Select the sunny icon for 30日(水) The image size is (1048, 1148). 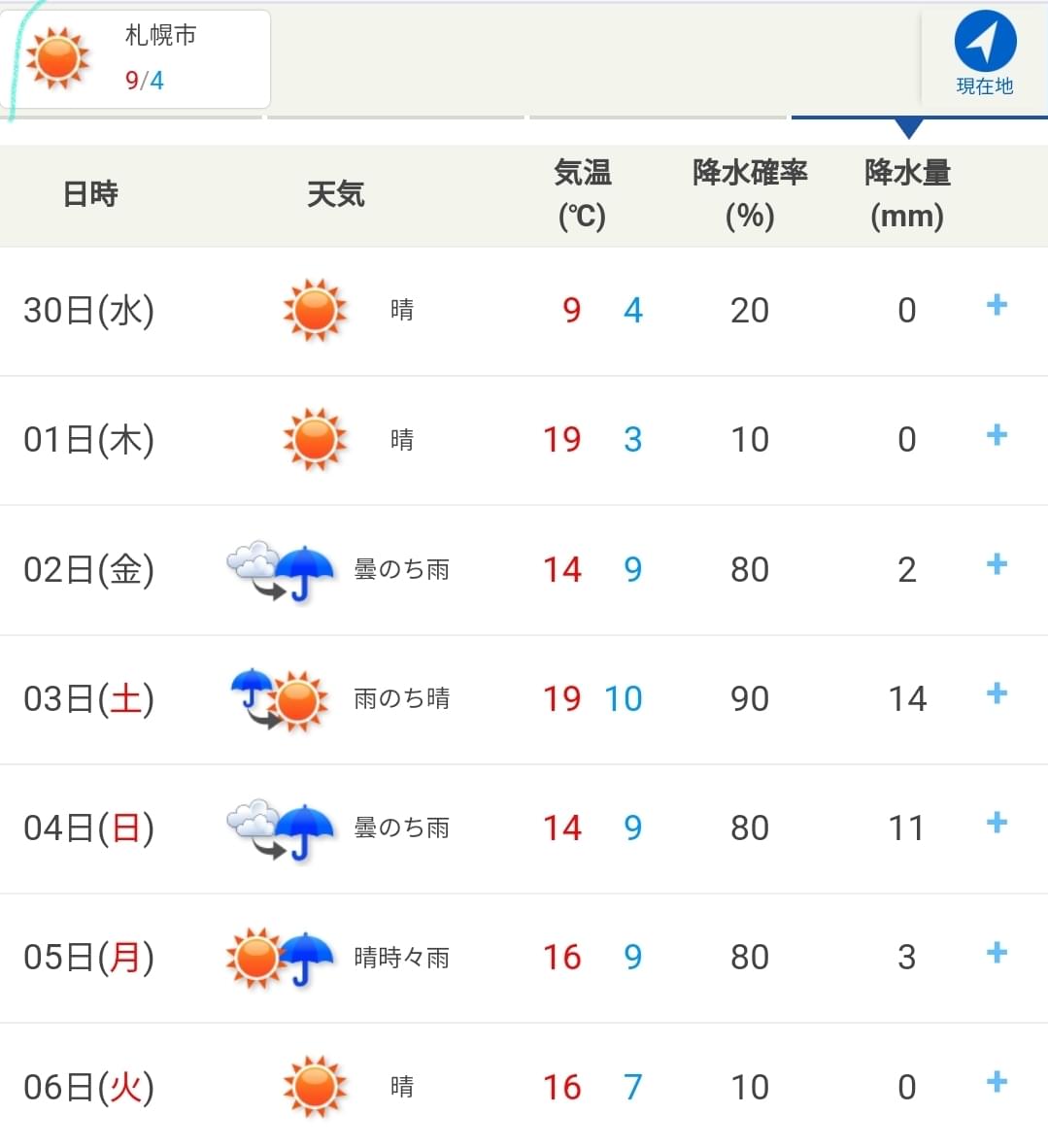click(x=315, y=310)
